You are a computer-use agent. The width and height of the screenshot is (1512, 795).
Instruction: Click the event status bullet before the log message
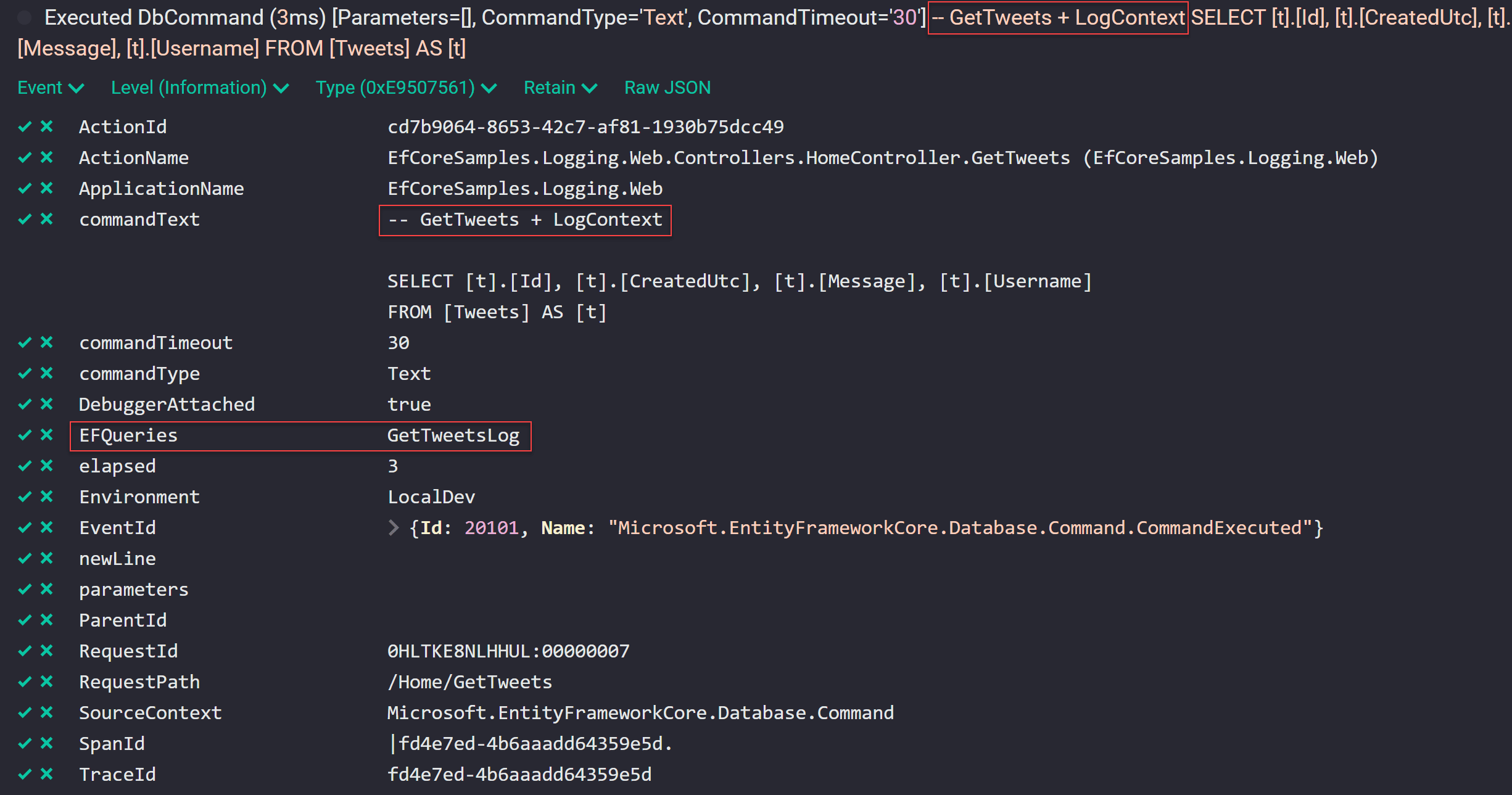[25, 17]
